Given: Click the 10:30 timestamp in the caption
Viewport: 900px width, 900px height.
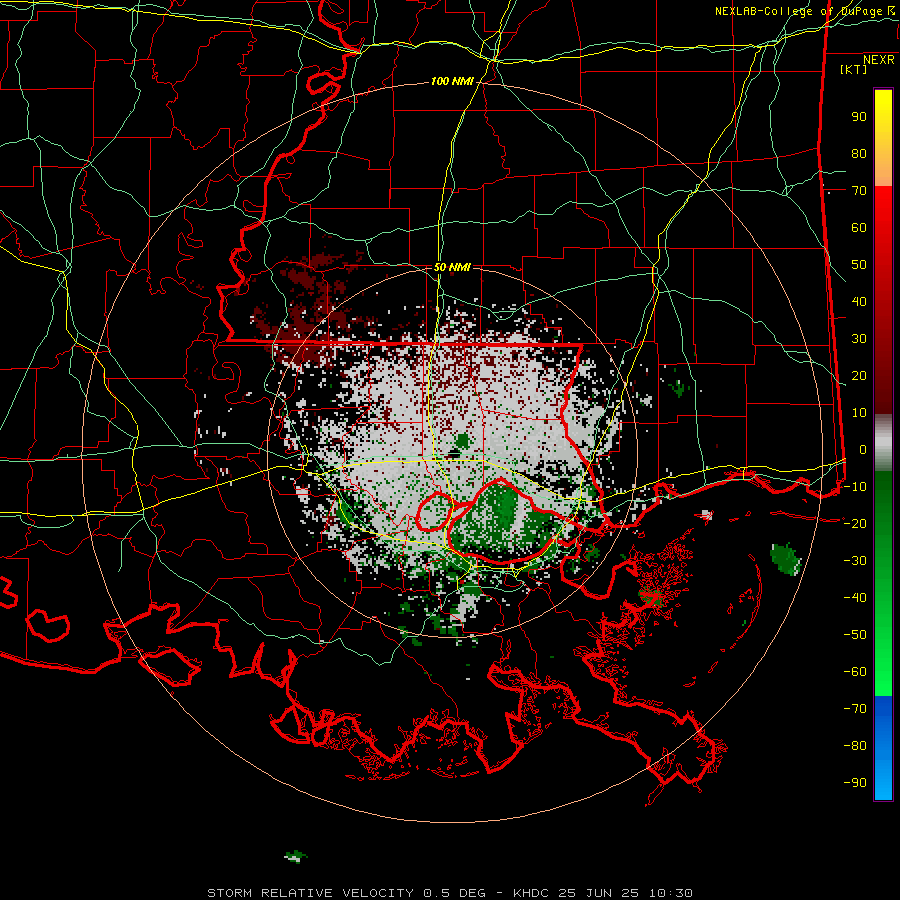Looking at the screenshot, I should coord(671,893).
